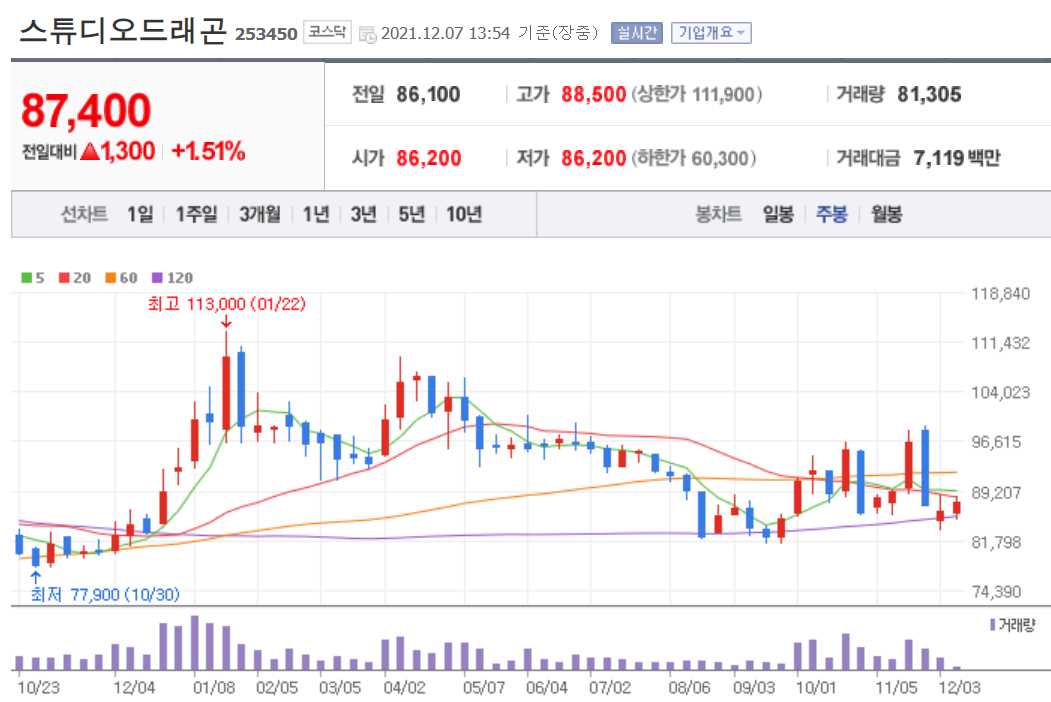Click the red 20 moving average legend
This screenshot has width=1051, height=702.
point(74,278)
